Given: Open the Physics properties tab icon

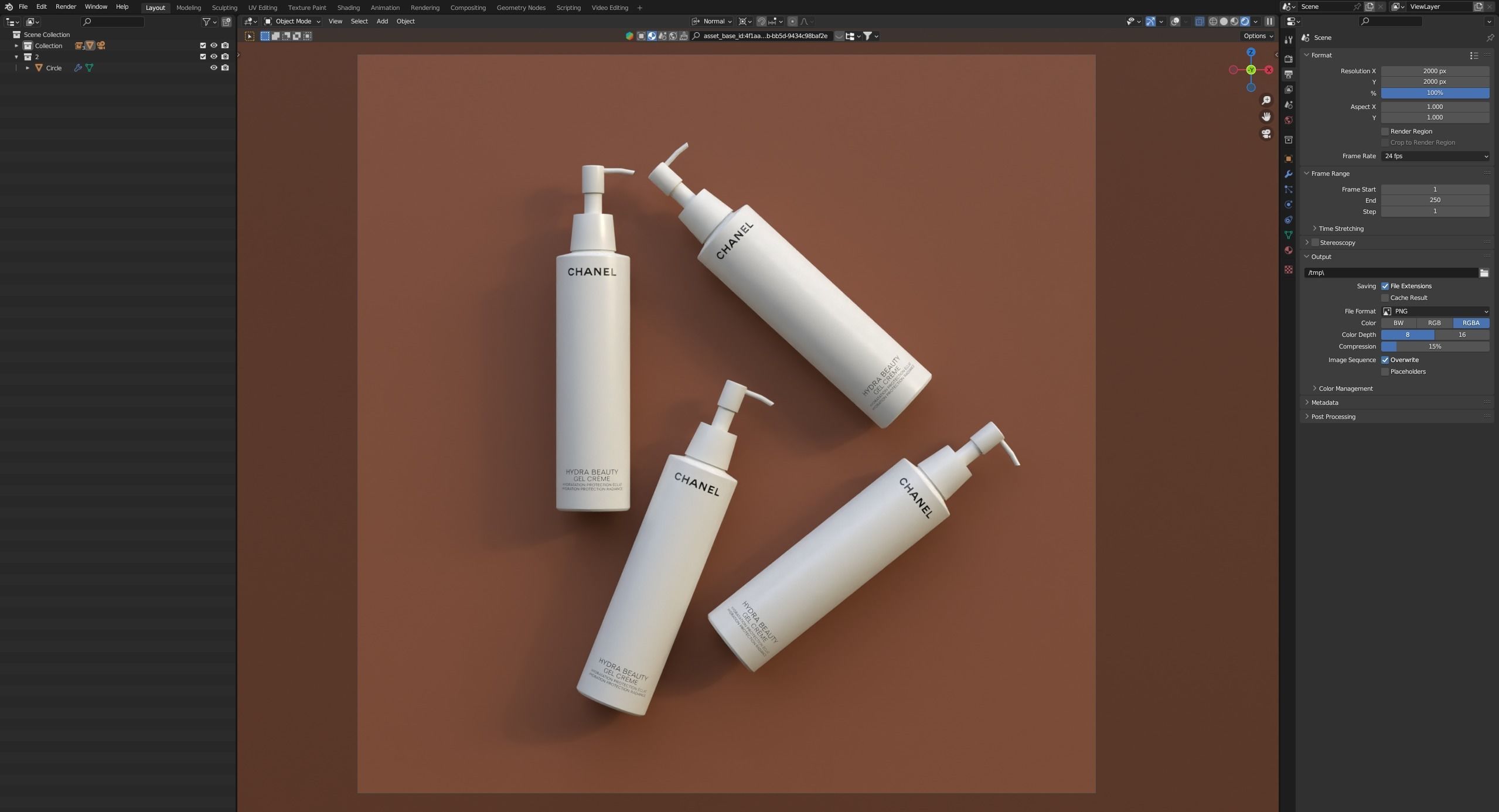Looking at the screenshot, I should (x=1288, y=204).
